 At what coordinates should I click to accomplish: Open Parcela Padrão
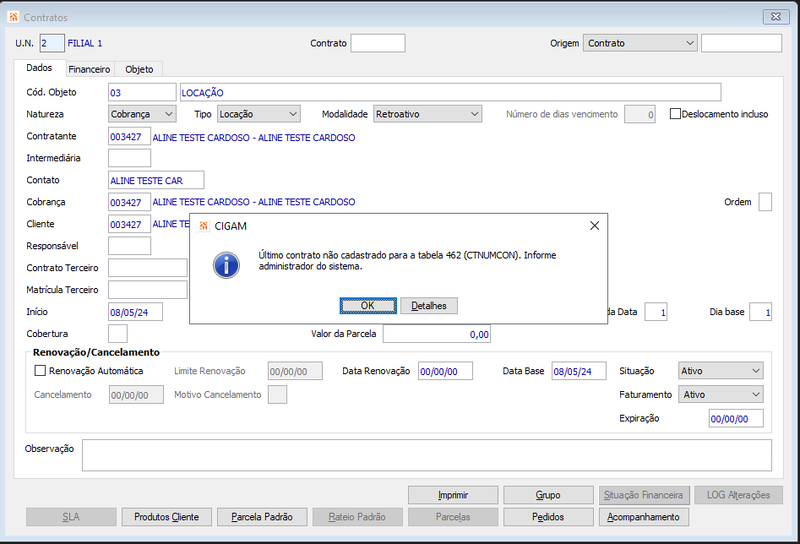click(262, 517)
